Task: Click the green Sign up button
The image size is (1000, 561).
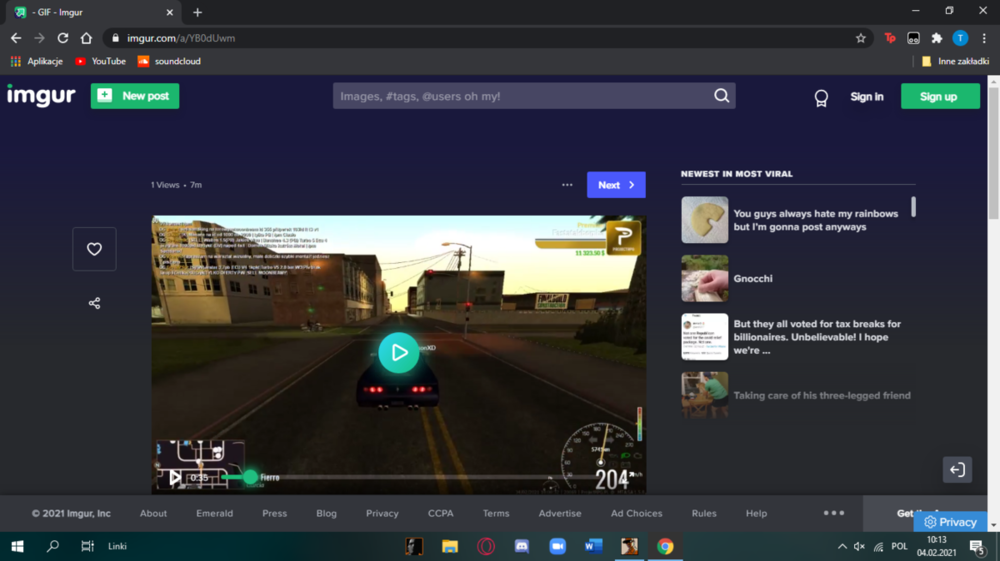Action: 939,96
